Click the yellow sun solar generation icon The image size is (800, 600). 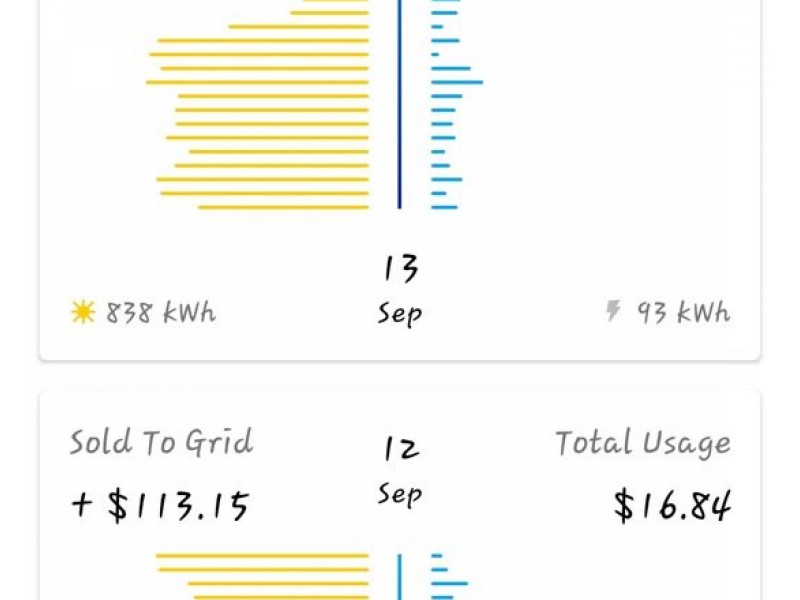[83, 312]
